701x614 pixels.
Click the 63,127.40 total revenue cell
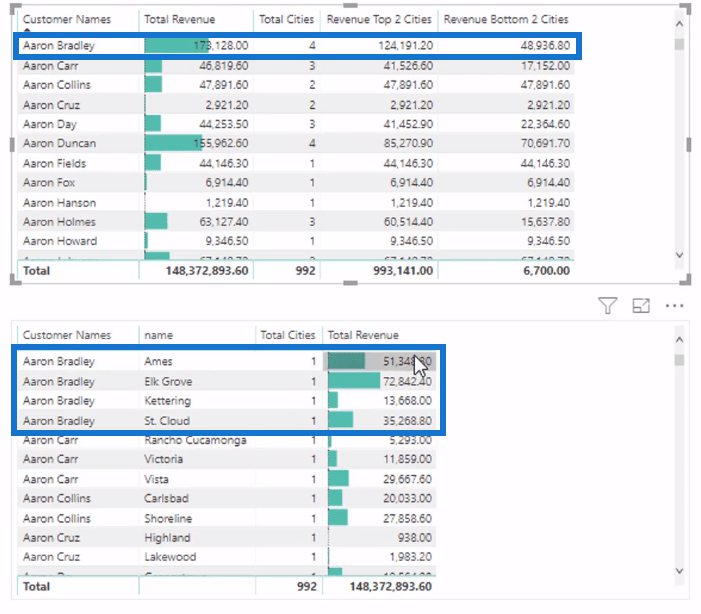224,222
